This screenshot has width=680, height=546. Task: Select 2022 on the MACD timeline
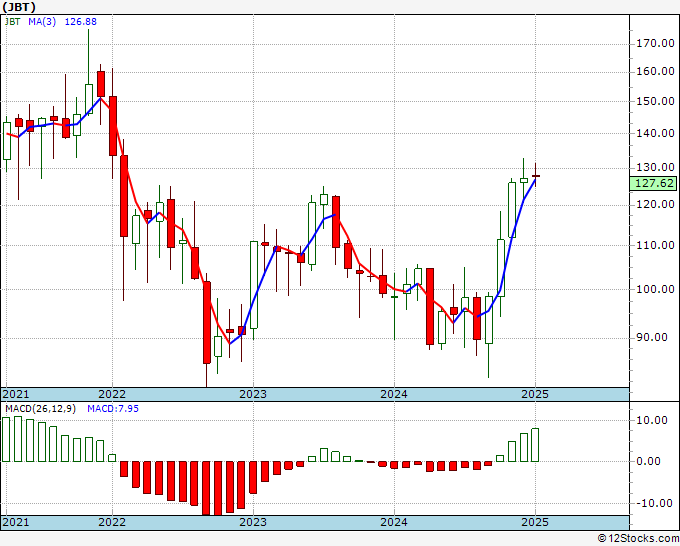(x=112, y=522)
